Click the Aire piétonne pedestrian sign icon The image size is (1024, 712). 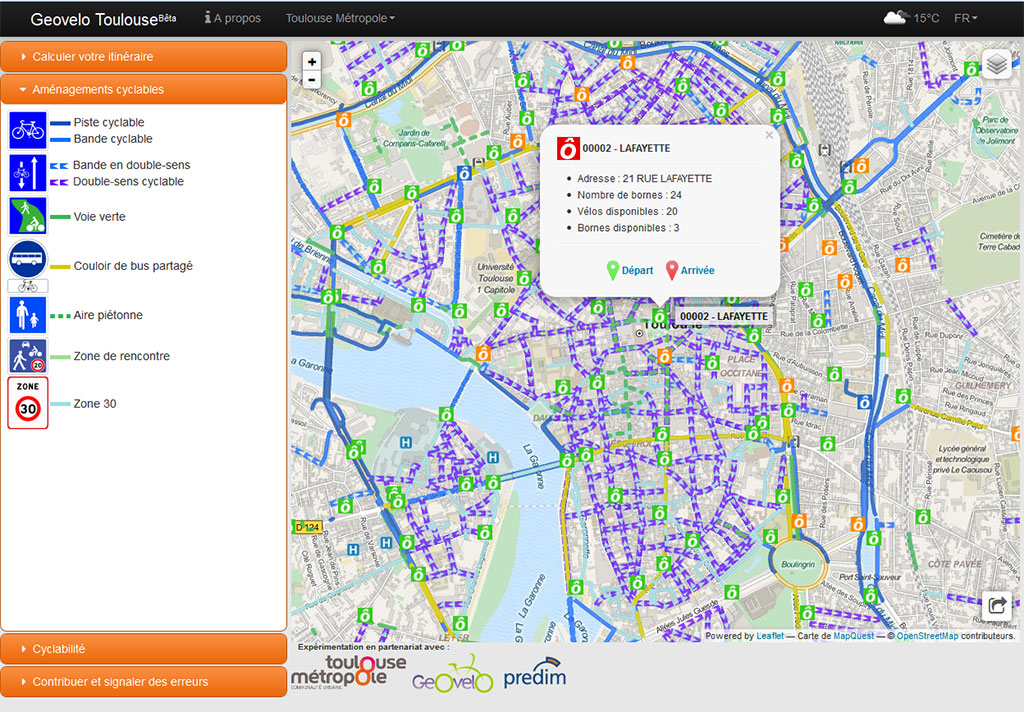click(28, 314)
